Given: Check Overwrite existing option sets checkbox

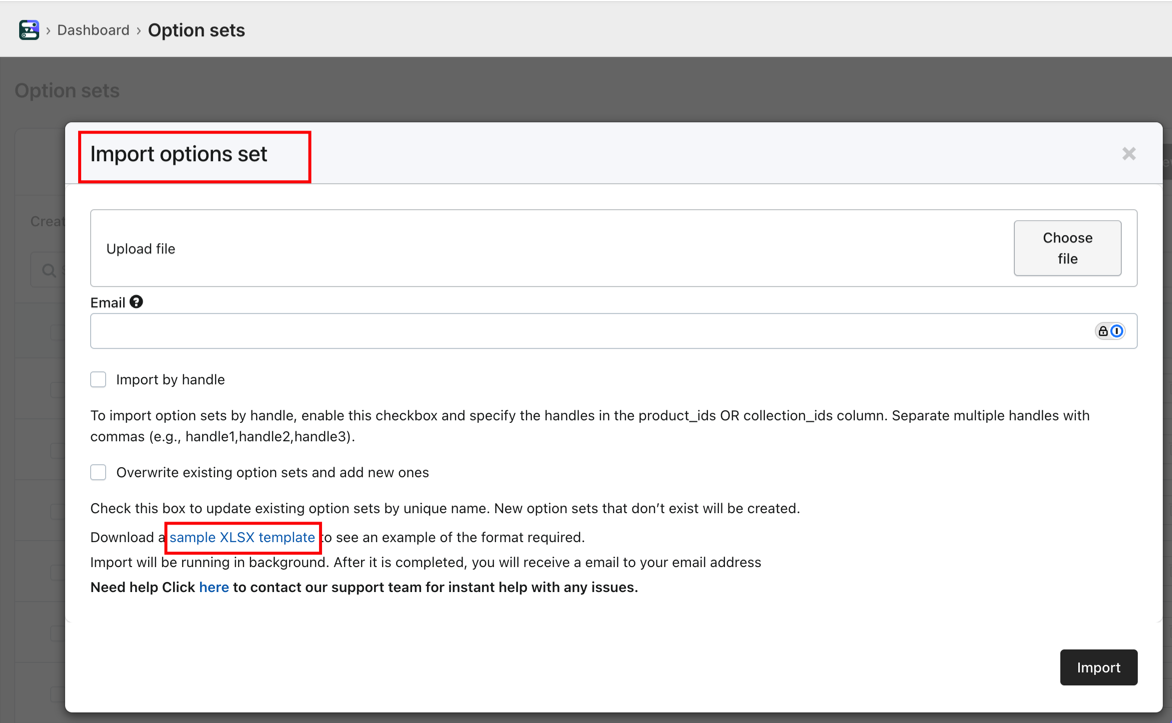Looking at the screenshot, I should (x=98, y=473).
